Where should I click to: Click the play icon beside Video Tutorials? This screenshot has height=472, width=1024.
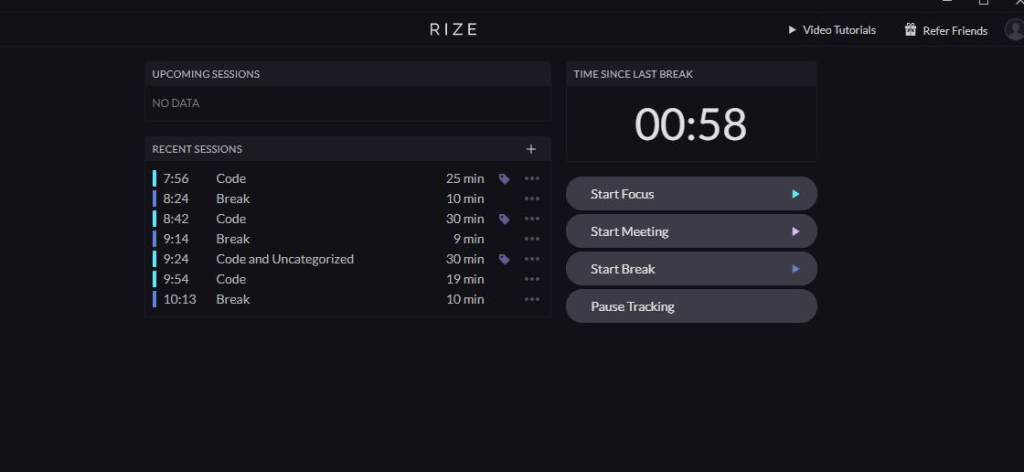(x=793, y=30)
